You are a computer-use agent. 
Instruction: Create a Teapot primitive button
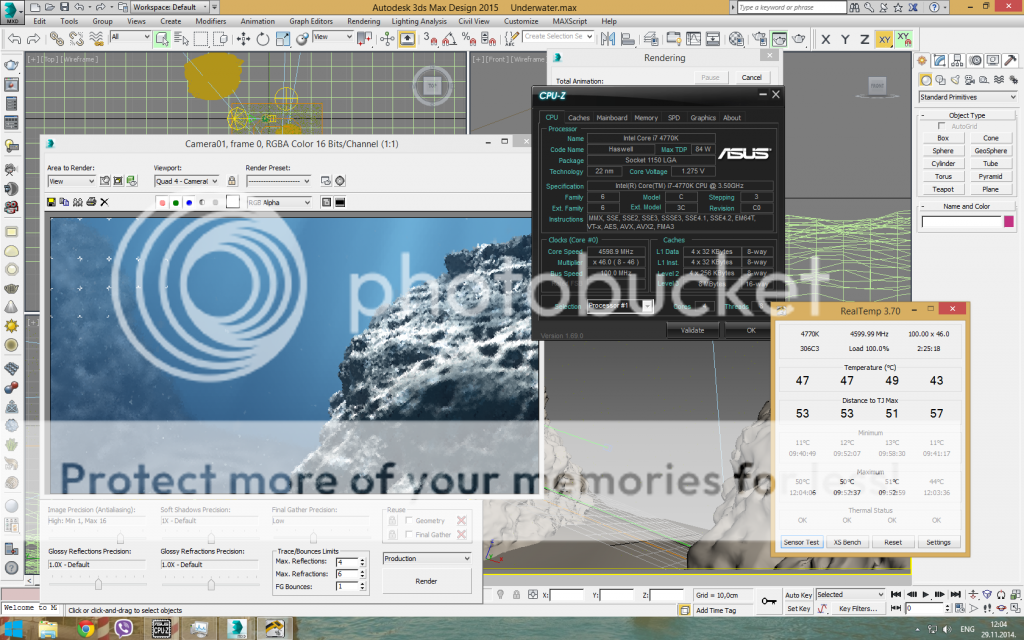click(x=943, y=189)
